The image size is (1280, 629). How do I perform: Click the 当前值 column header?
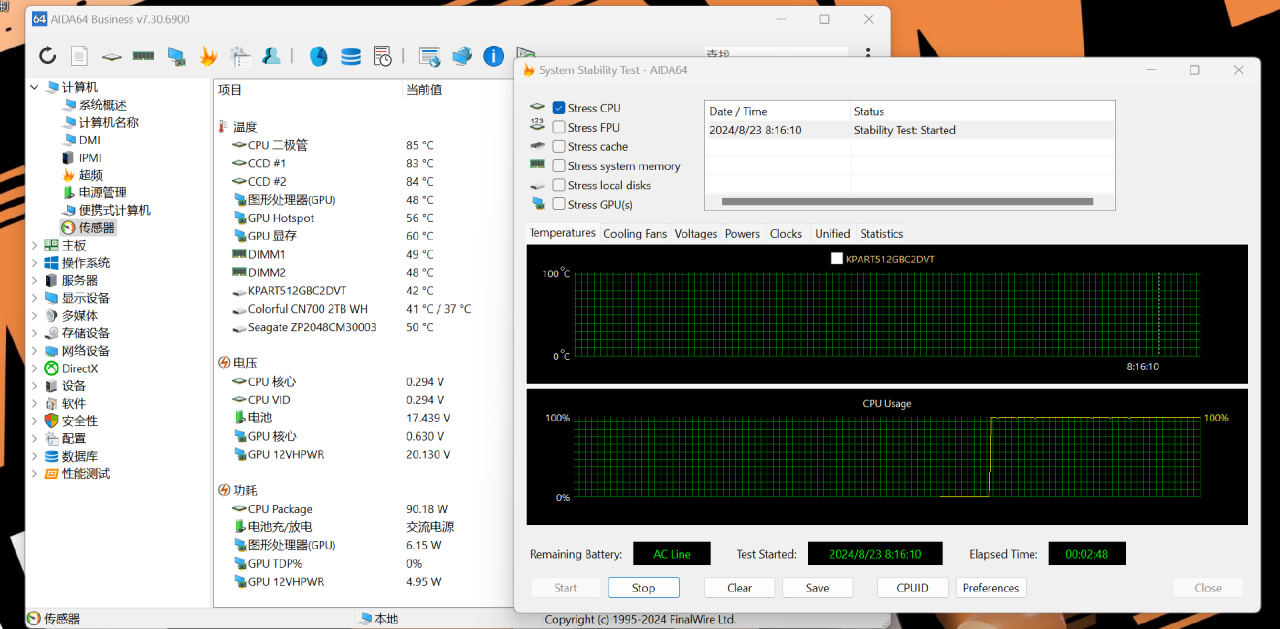tap(424, 90)
